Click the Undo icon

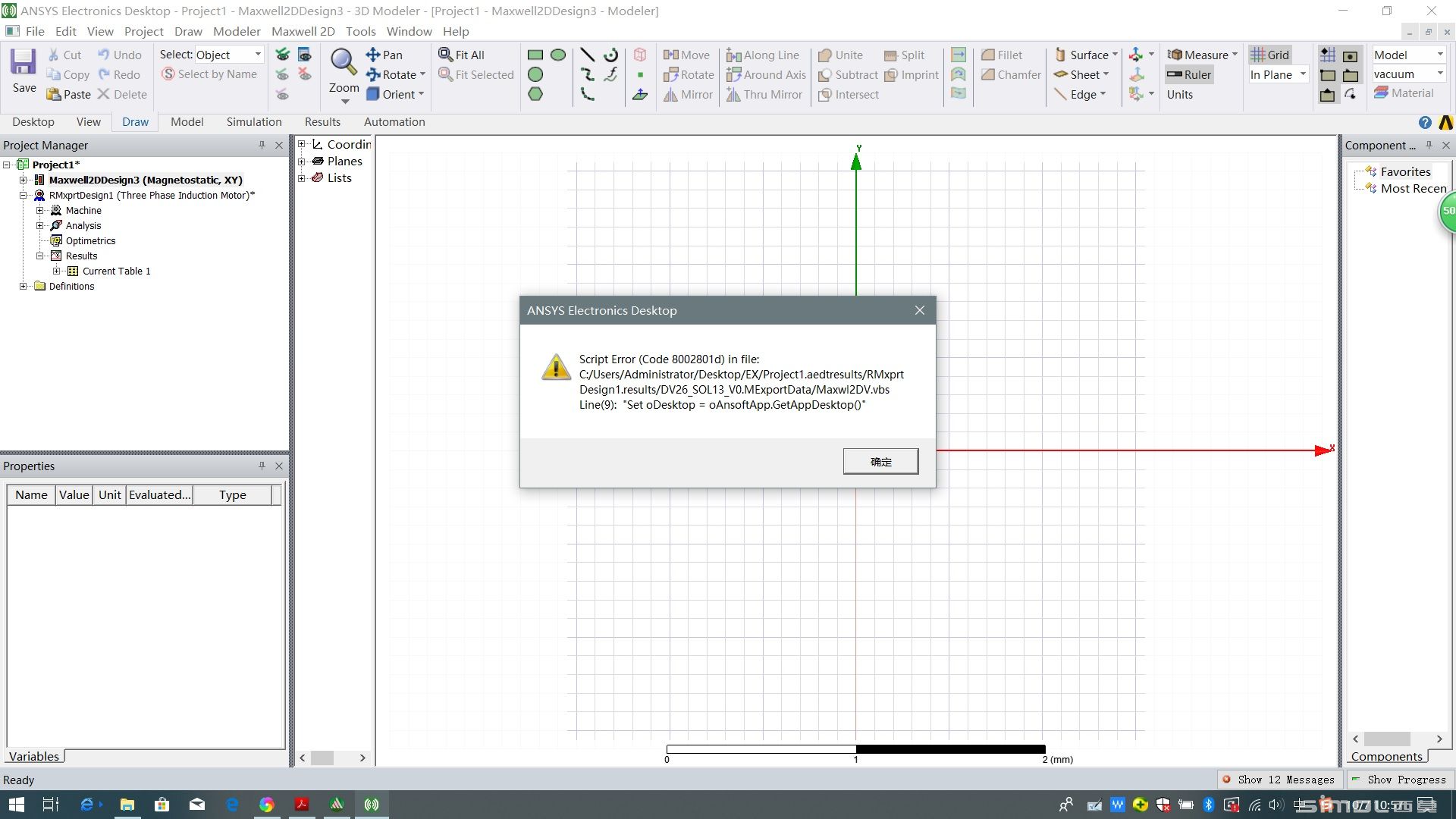point(119,55)
